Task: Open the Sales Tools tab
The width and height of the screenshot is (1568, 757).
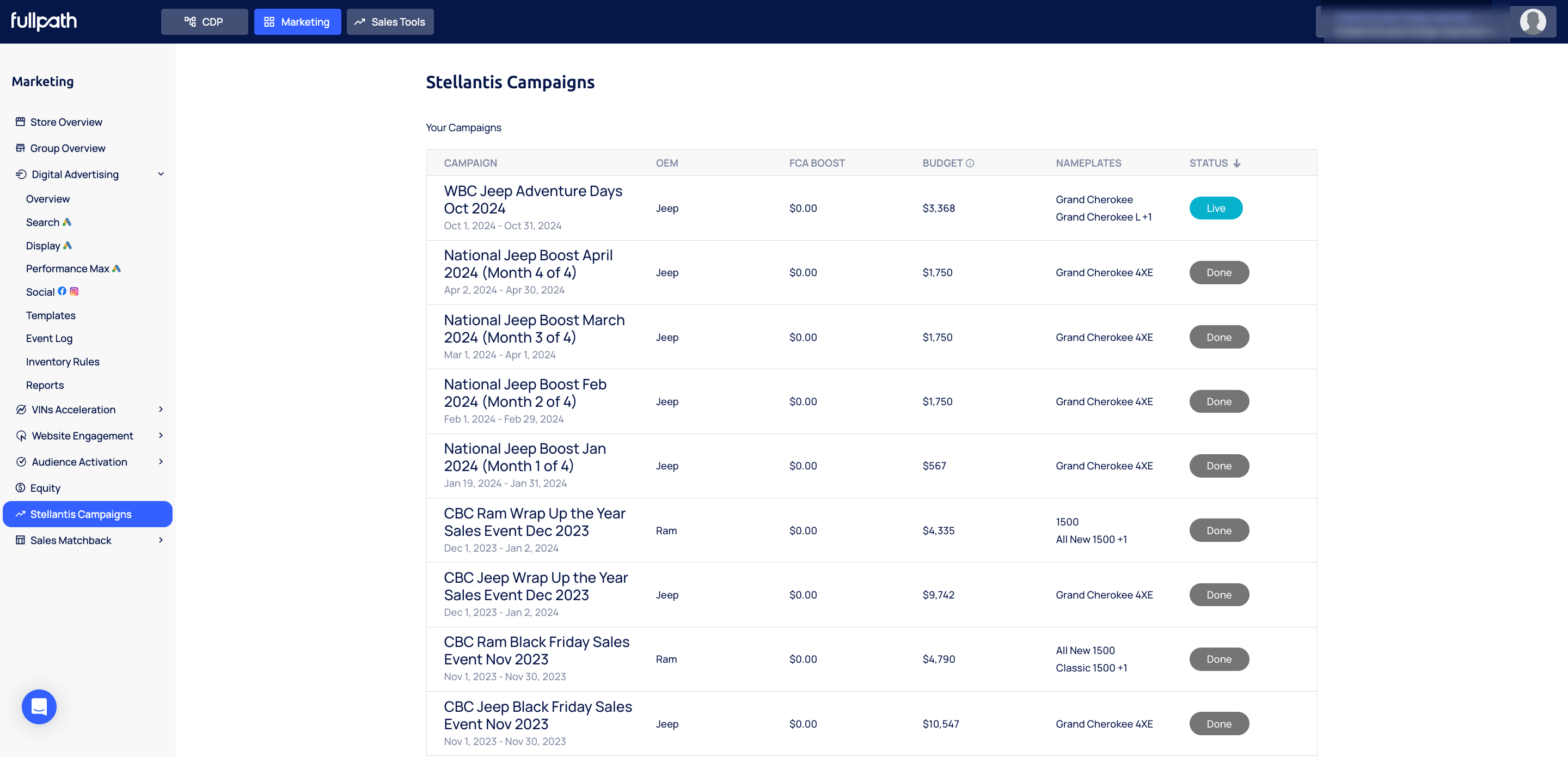Action: tap(390, 22)
